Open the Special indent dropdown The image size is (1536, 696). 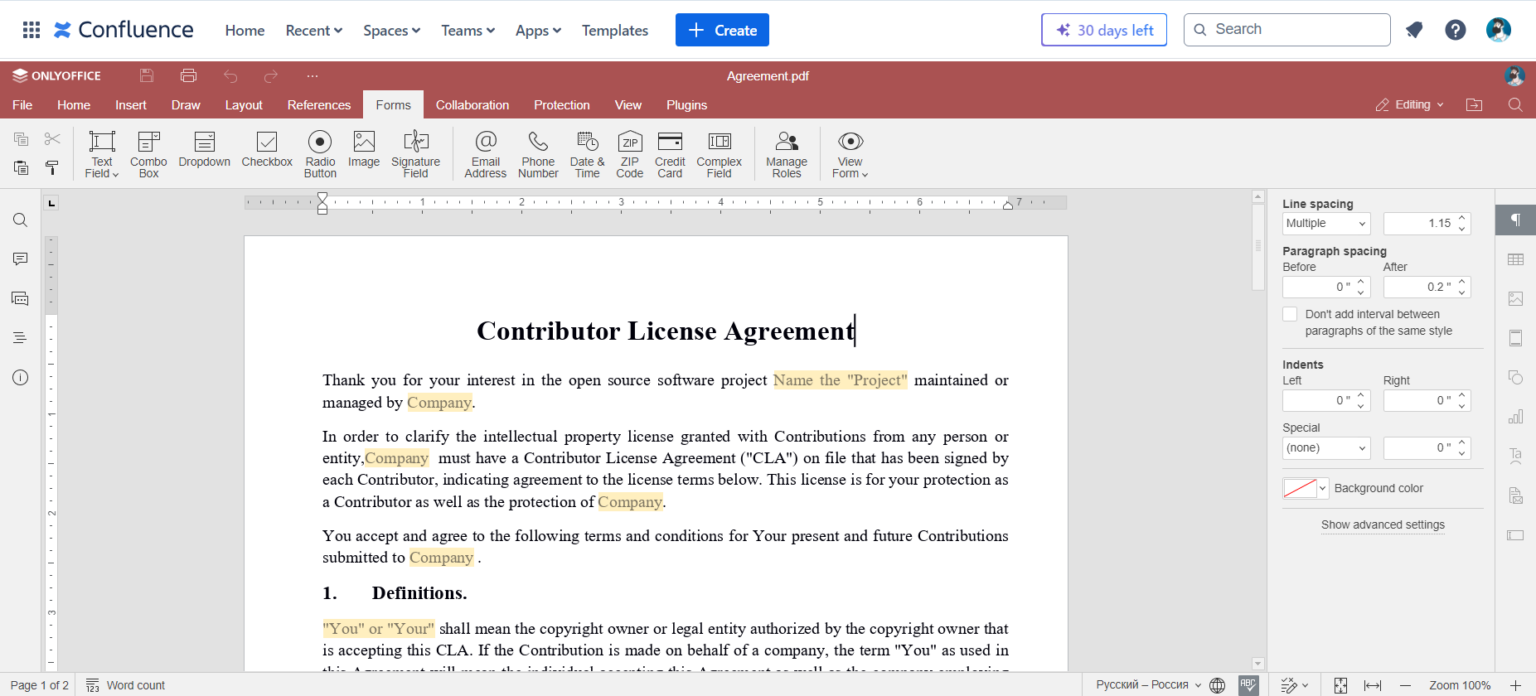[1325, 447]
